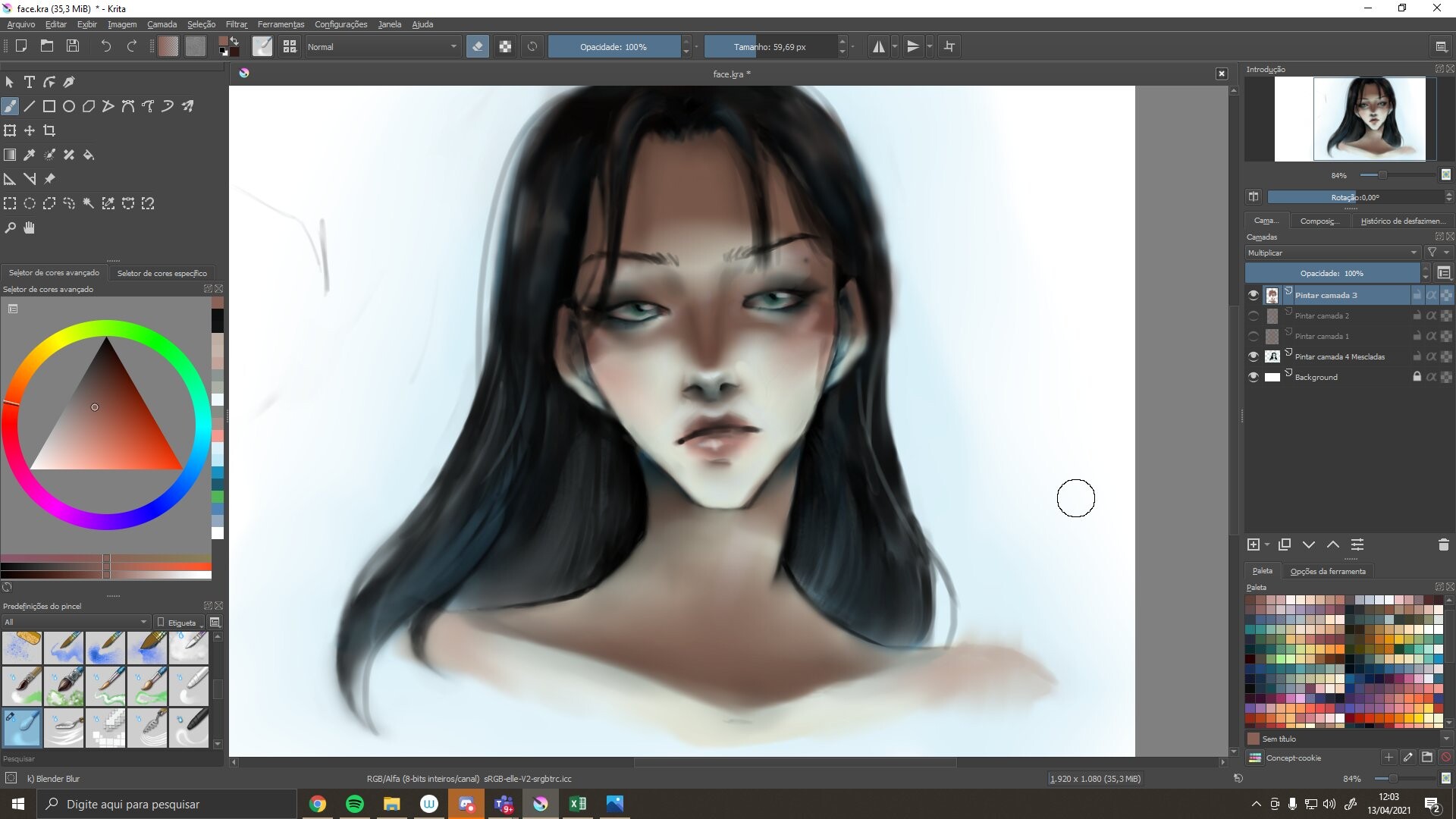Screen dimensions: 1456x819
Task: Select the Freehand Brush tool
Action: pos(10,106)
